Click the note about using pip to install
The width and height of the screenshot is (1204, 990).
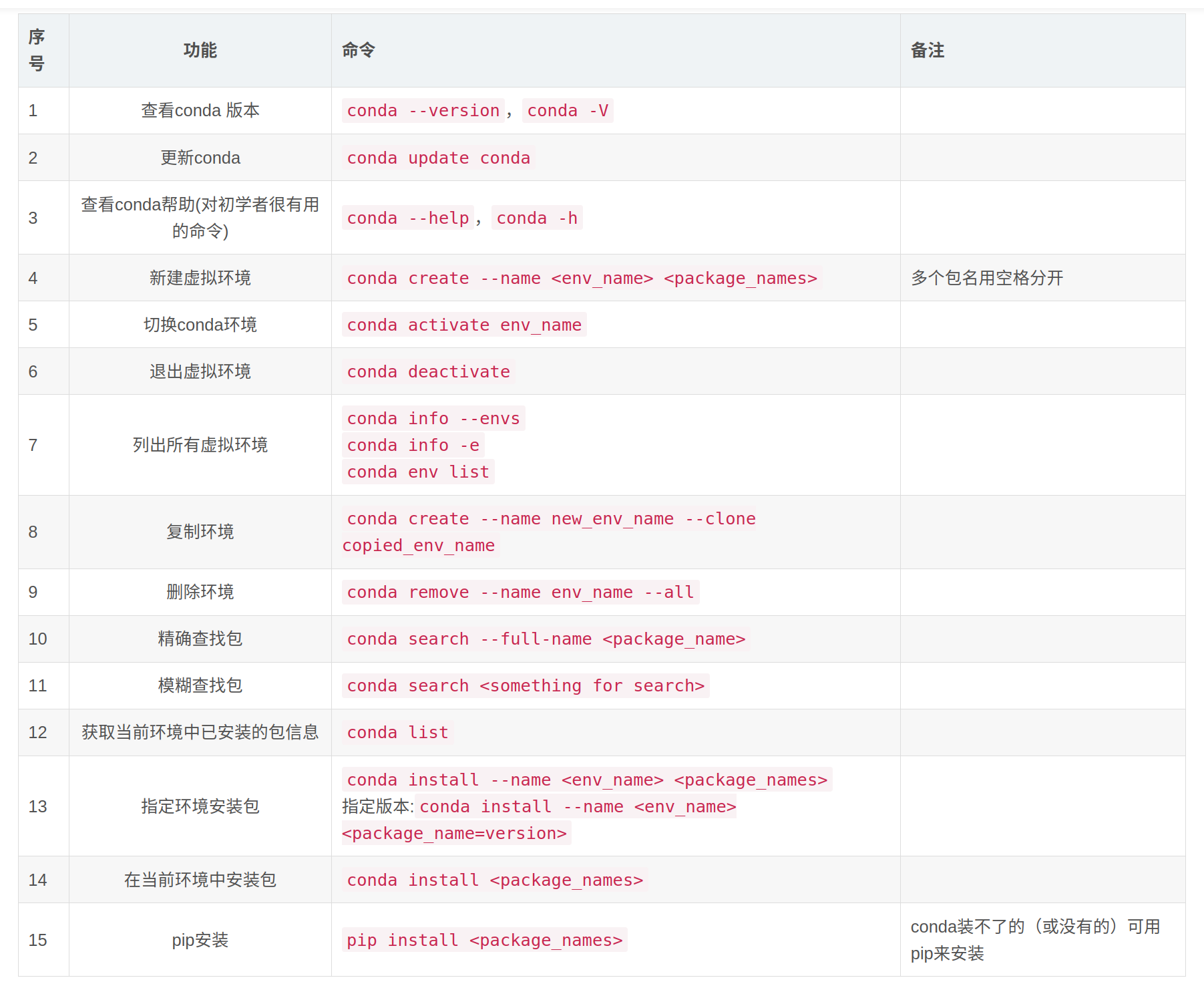(x=1036, y=940)
